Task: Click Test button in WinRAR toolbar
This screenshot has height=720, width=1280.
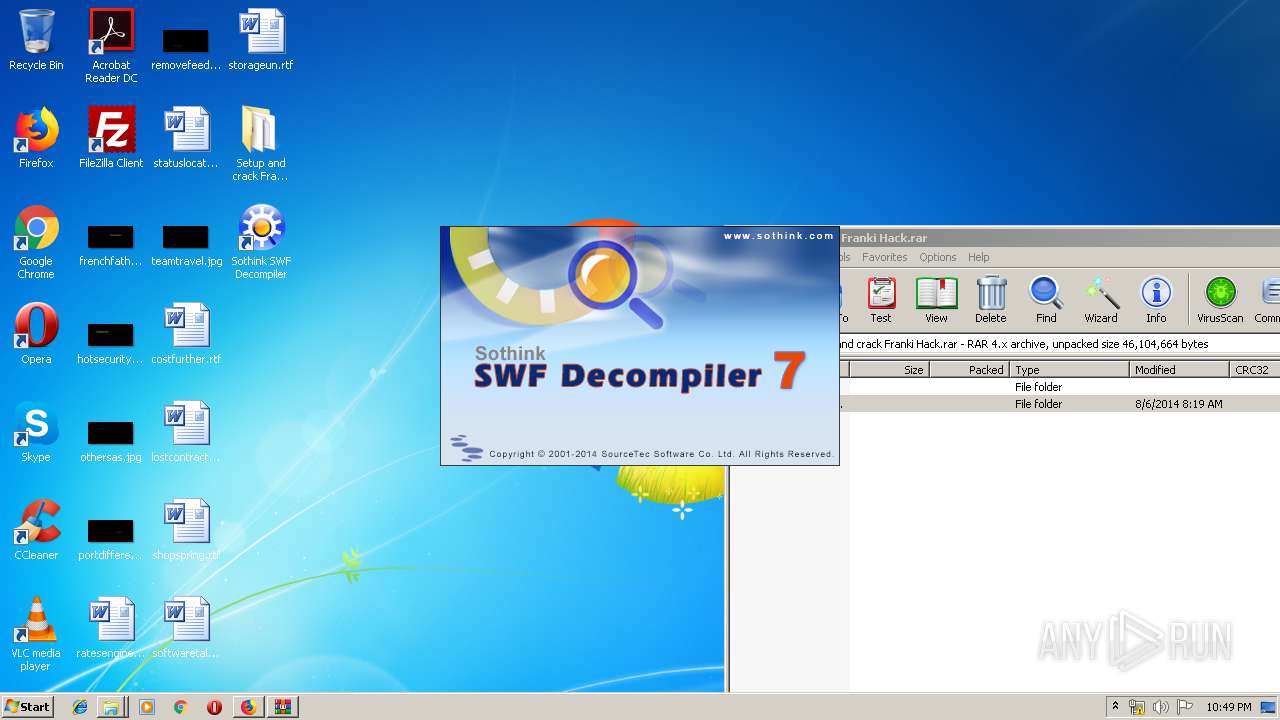Action: [x=881, y=300]
